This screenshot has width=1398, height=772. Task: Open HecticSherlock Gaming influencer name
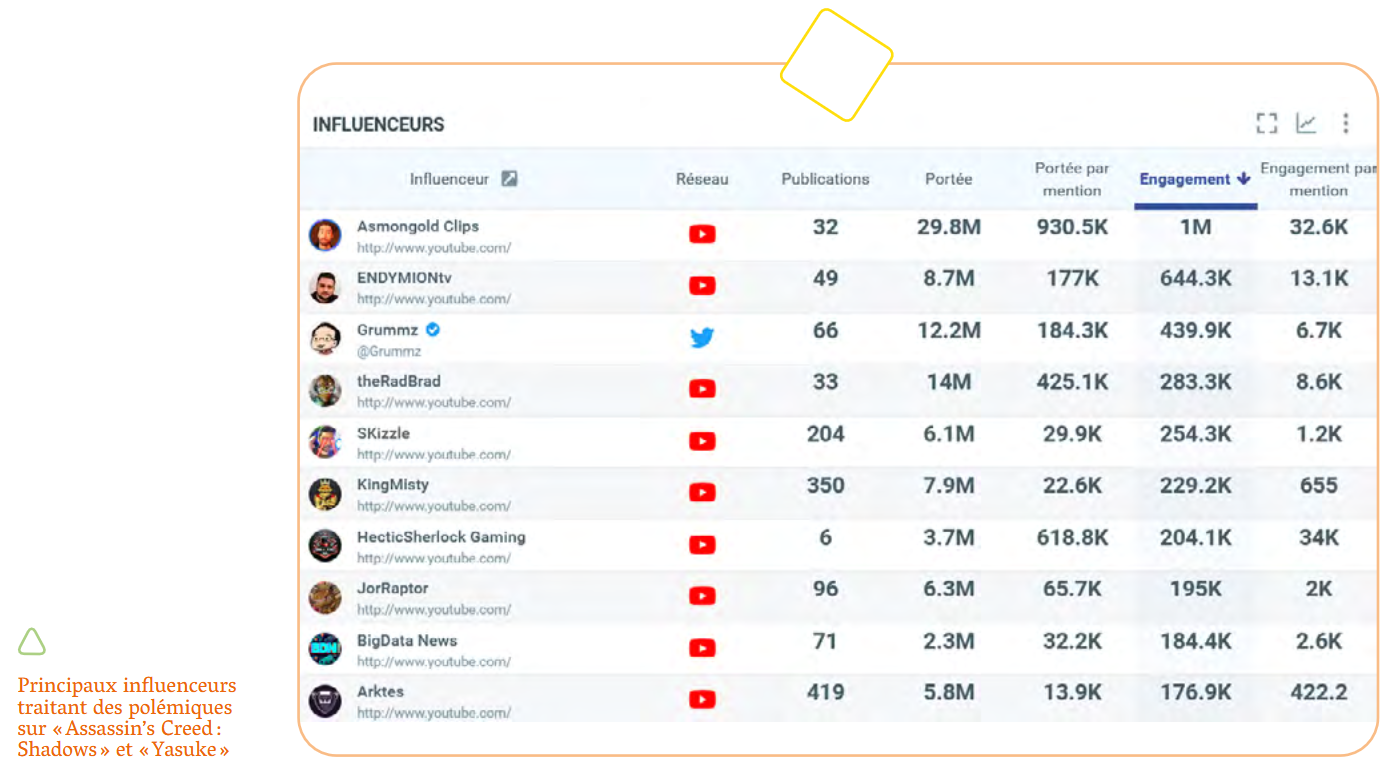[441, 537]
